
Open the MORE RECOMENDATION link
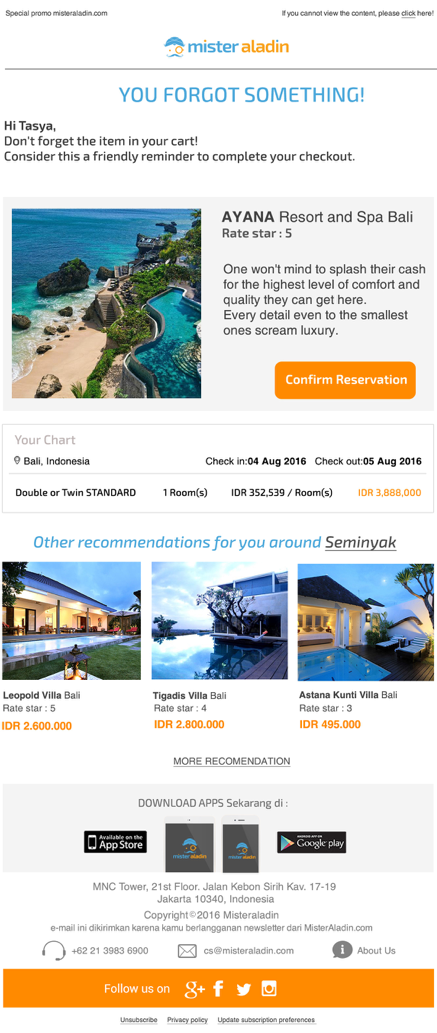(x=231, y=761)
